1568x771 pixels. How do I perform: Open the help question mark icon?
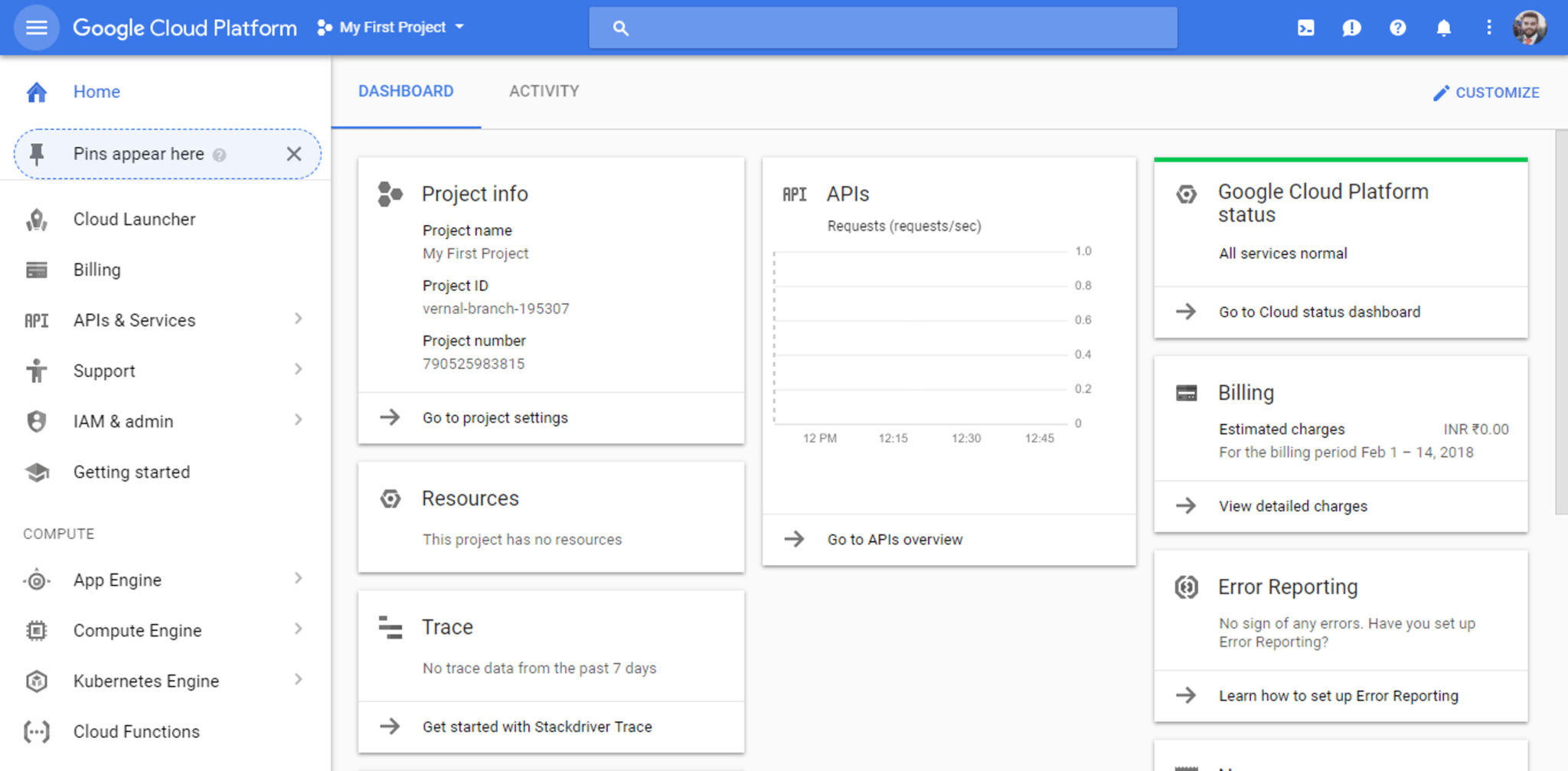(x=1397, y=28)
